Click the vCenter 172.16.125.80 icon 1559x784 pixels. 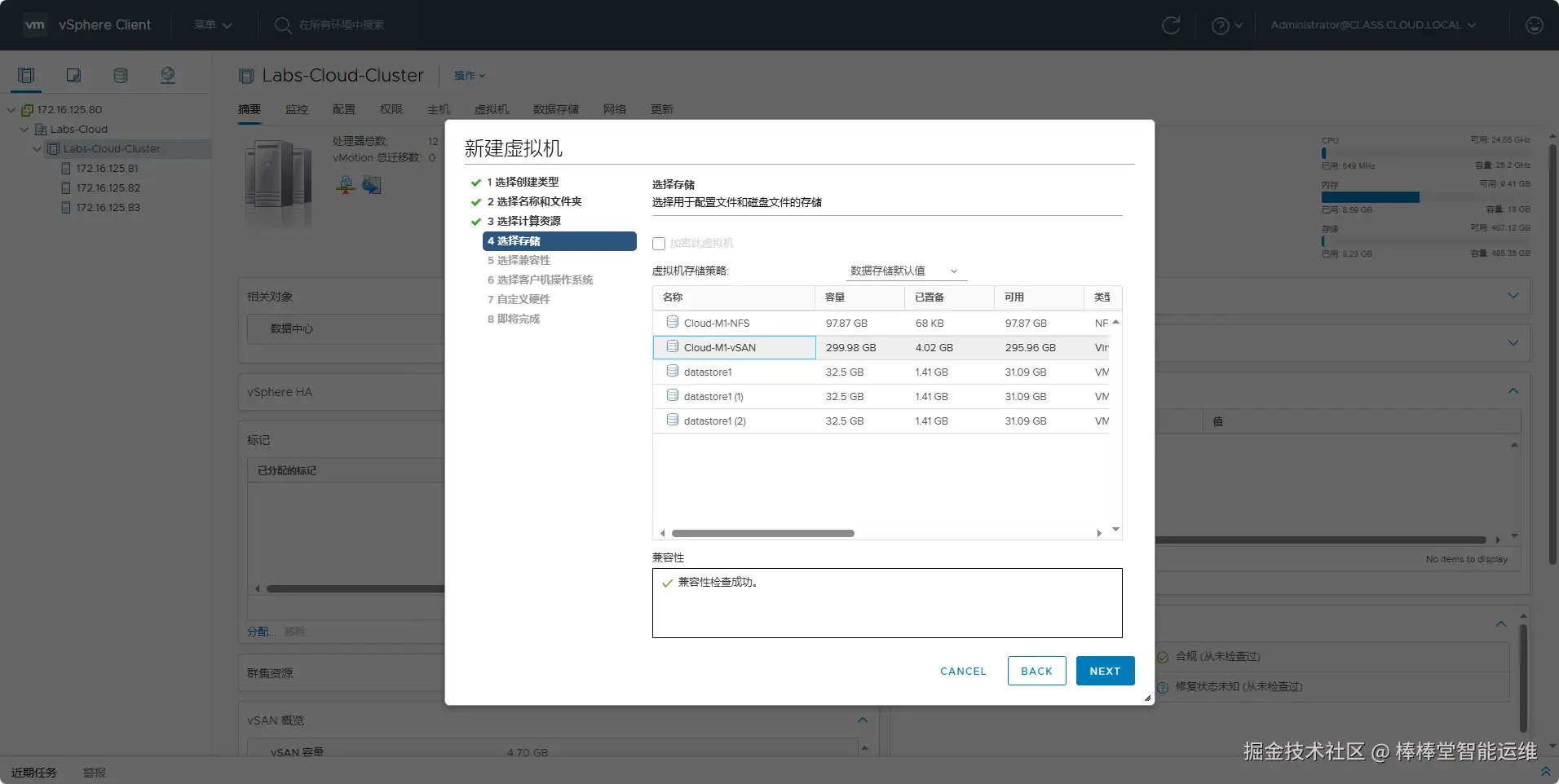(27, 110)
